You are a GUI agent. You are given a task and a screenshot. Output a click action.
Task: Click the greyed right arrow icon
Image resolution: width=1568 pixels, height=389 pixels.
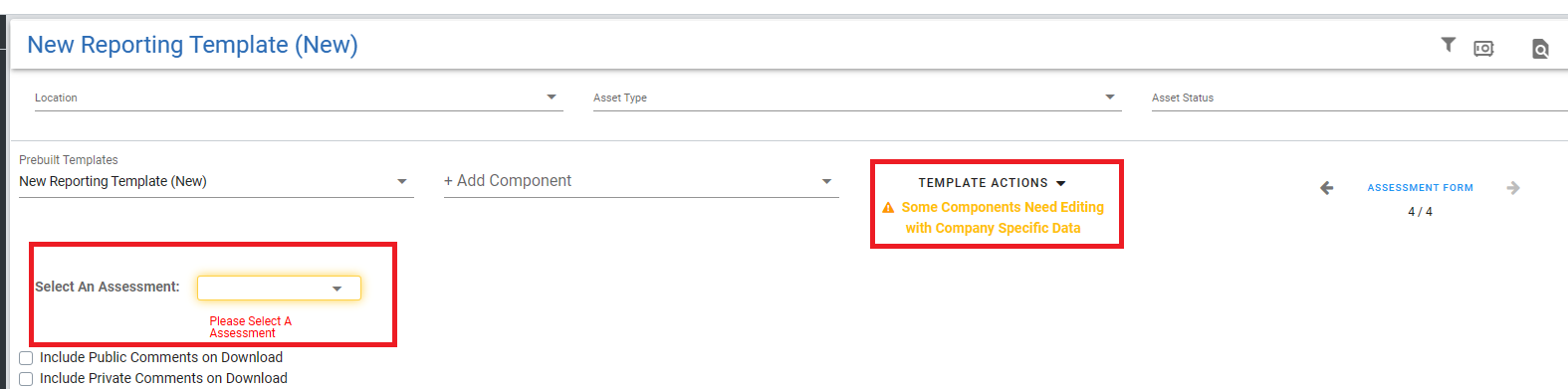tap(1513, 188)
